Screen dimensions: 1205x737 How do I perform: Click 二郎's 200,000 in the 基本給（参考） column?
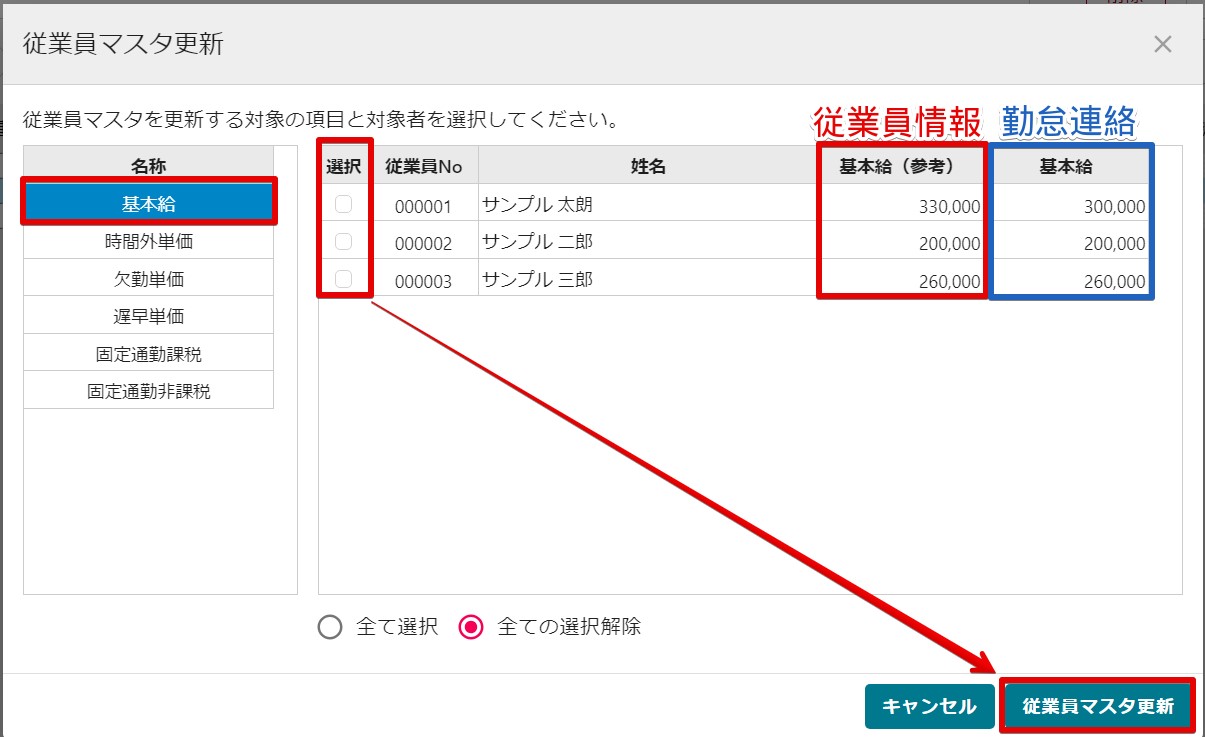click(950, 244)
